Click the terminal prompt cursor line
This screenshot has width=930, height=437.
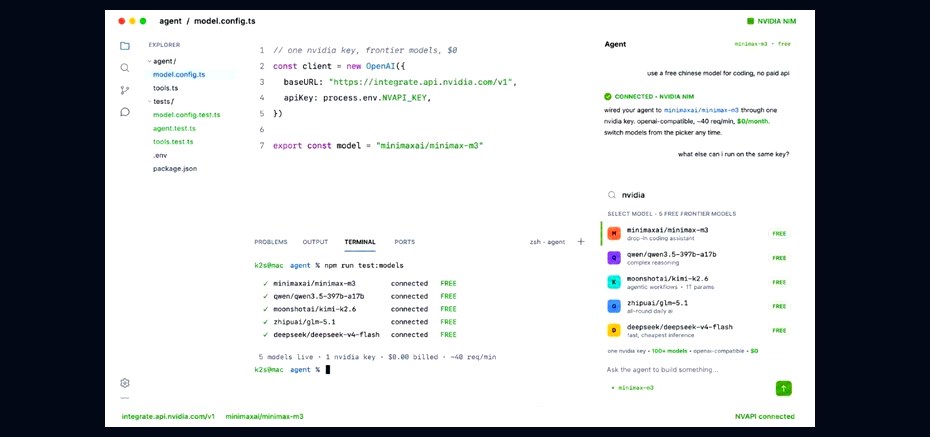pos(292,369)
